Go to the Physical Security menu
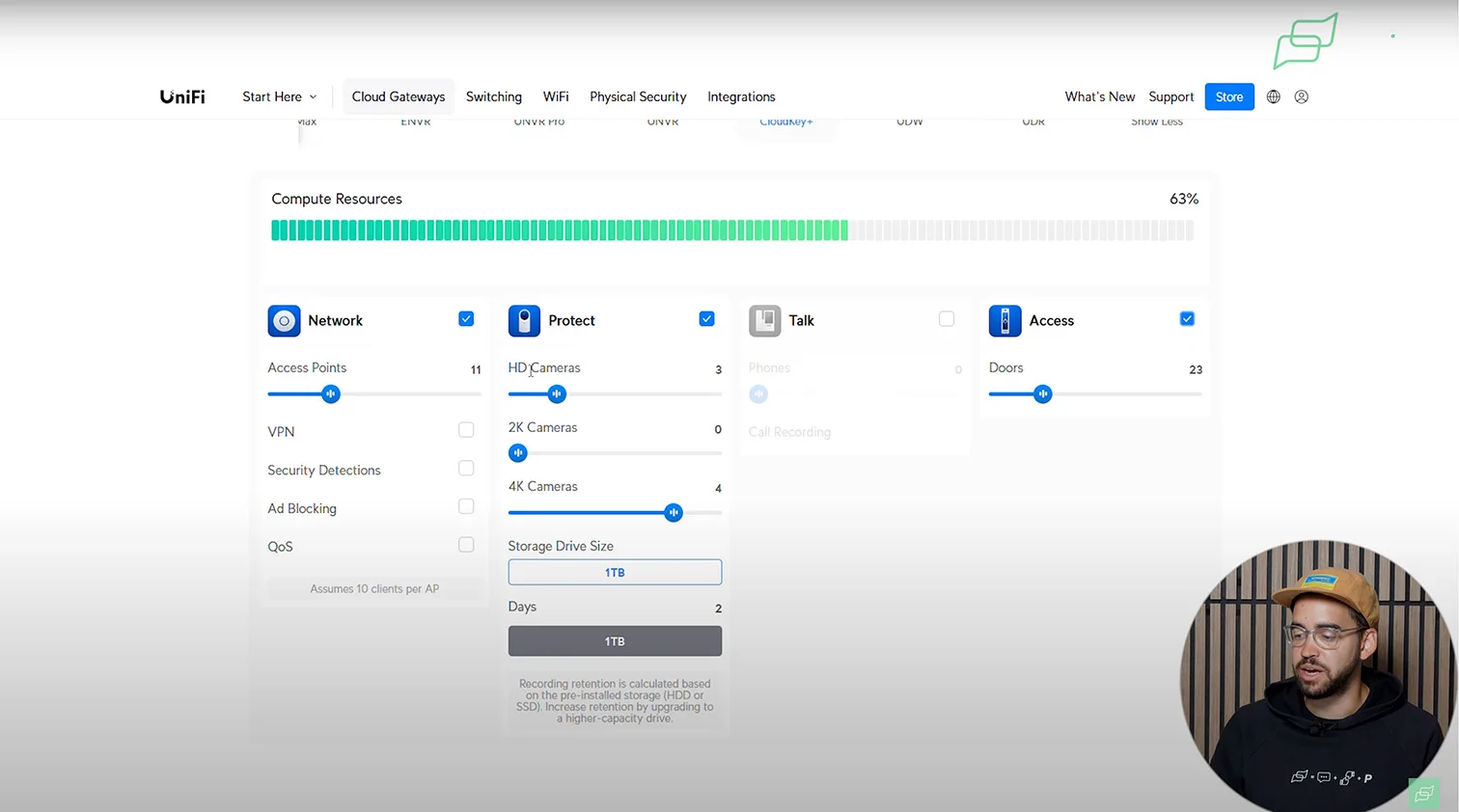This screenshot has width=1459, height=812. [638, 96]
